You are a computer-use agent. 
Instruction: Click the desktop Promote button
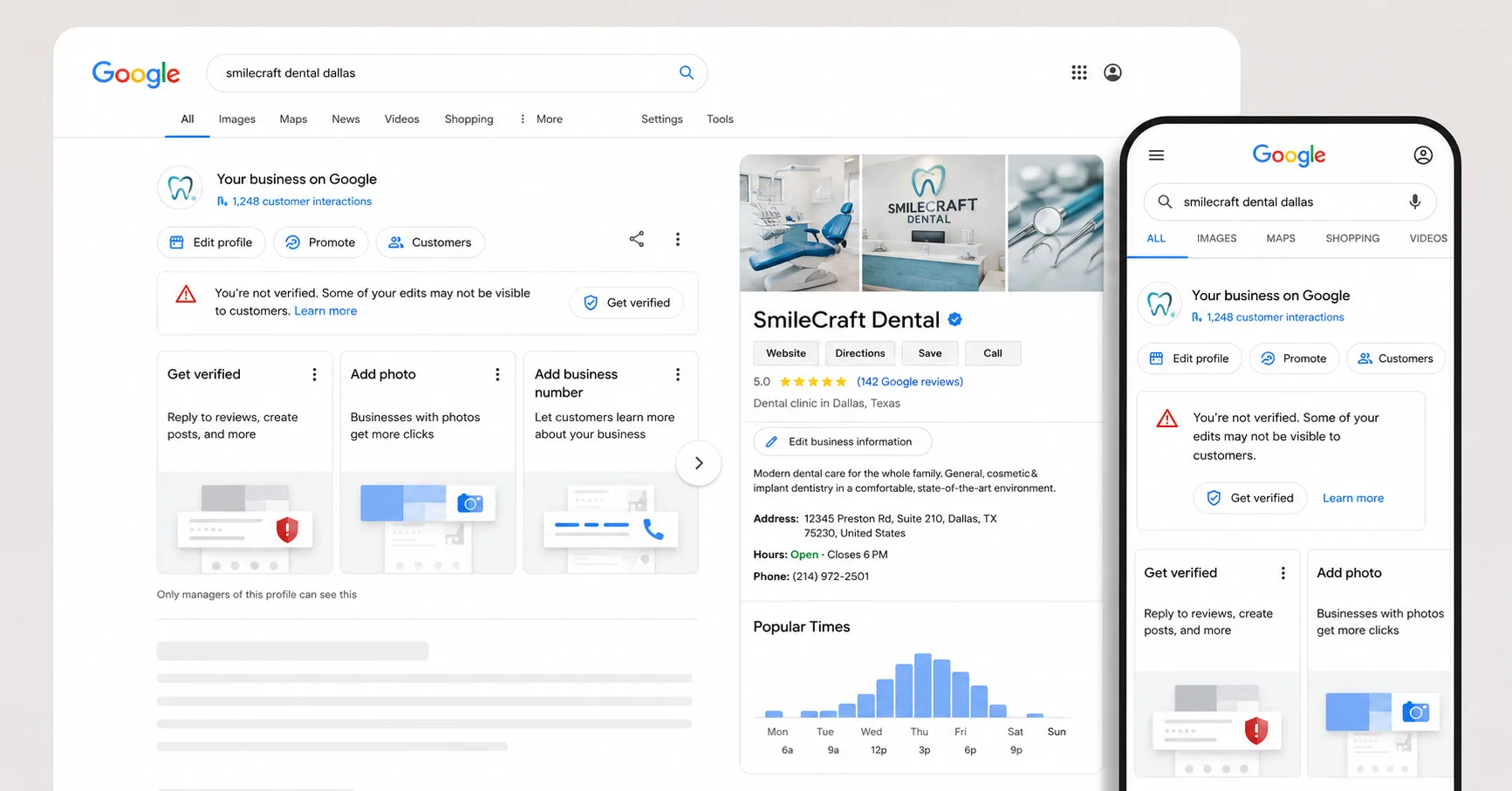coord(321,242)
